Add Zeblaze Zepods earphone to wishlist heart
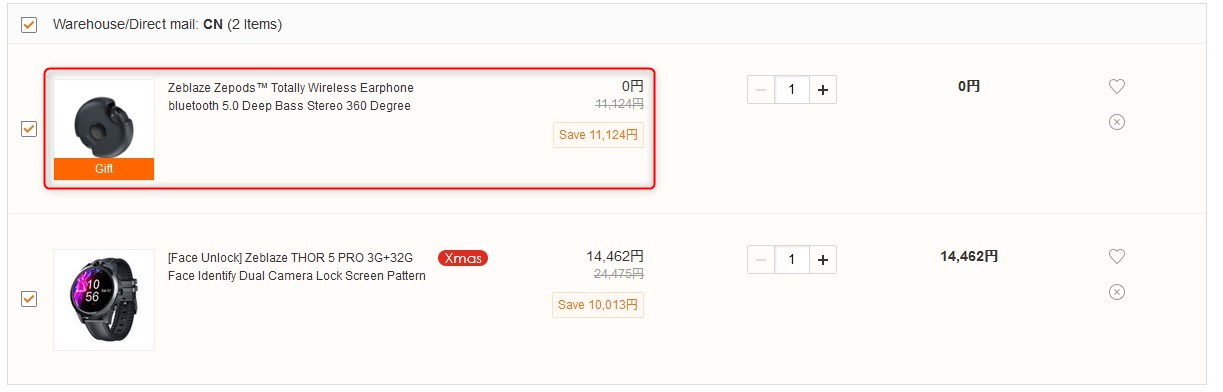This screenshot has height=392, width=1223. tap(1117, 87)
